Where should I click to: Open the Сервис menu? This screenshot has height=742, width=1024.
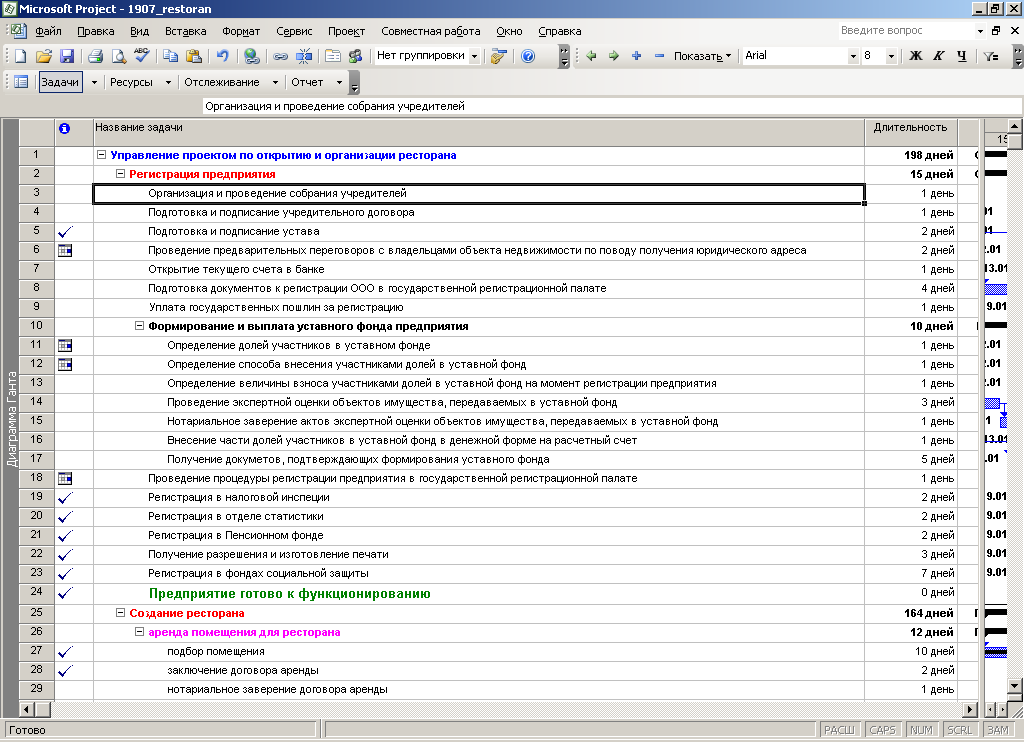pos(294,31)
